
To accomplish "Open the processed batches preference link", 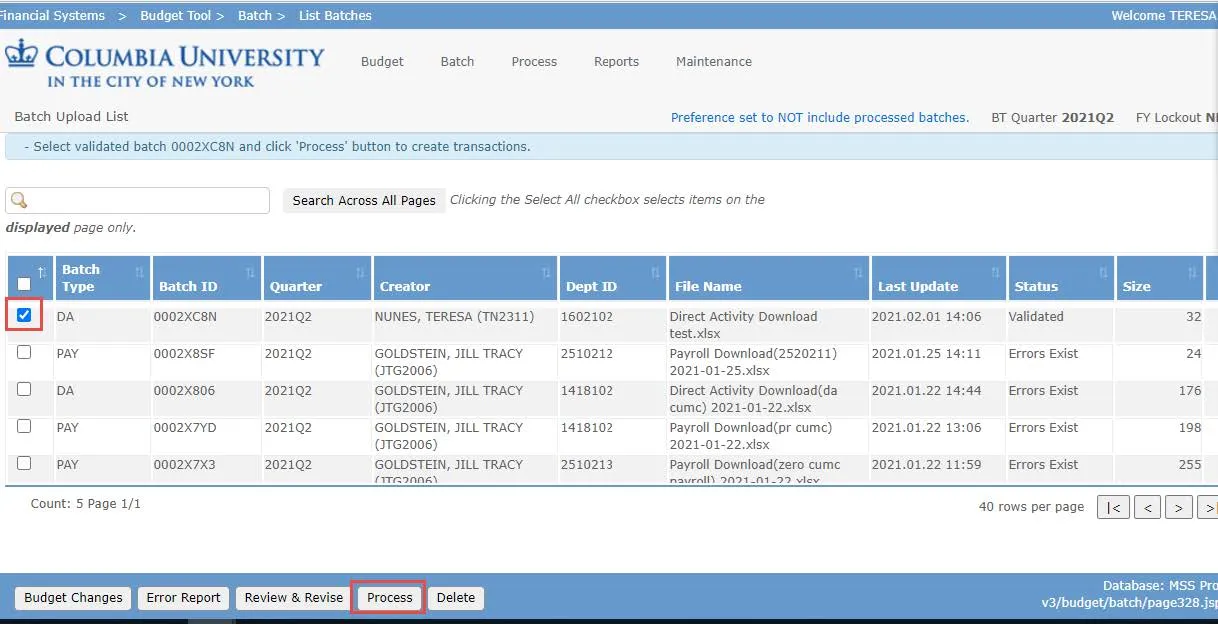I will pyautogui.click(x=820, y=117).
